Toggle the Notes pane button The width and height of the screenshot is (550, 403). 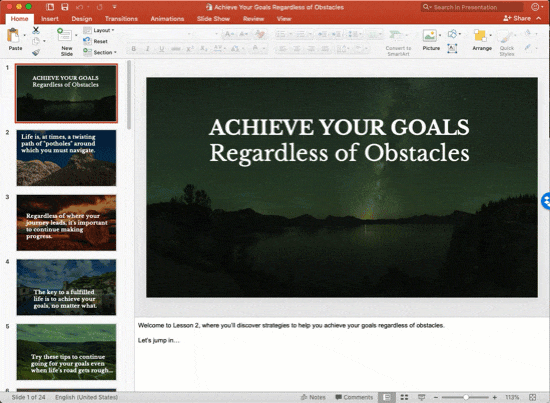(x=313, y=397)
